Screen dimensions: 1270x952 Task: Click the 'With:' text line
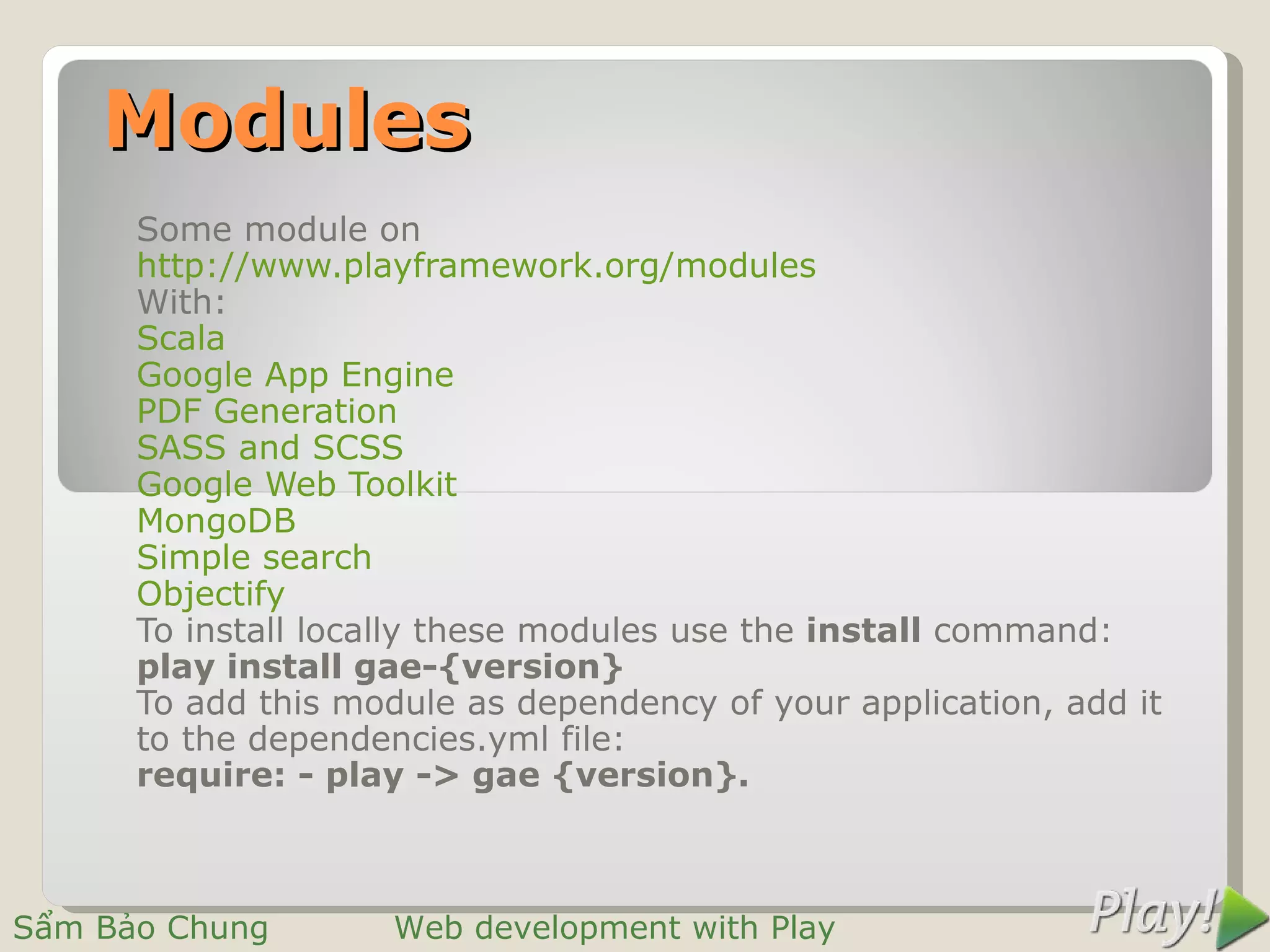coord(180,302)
